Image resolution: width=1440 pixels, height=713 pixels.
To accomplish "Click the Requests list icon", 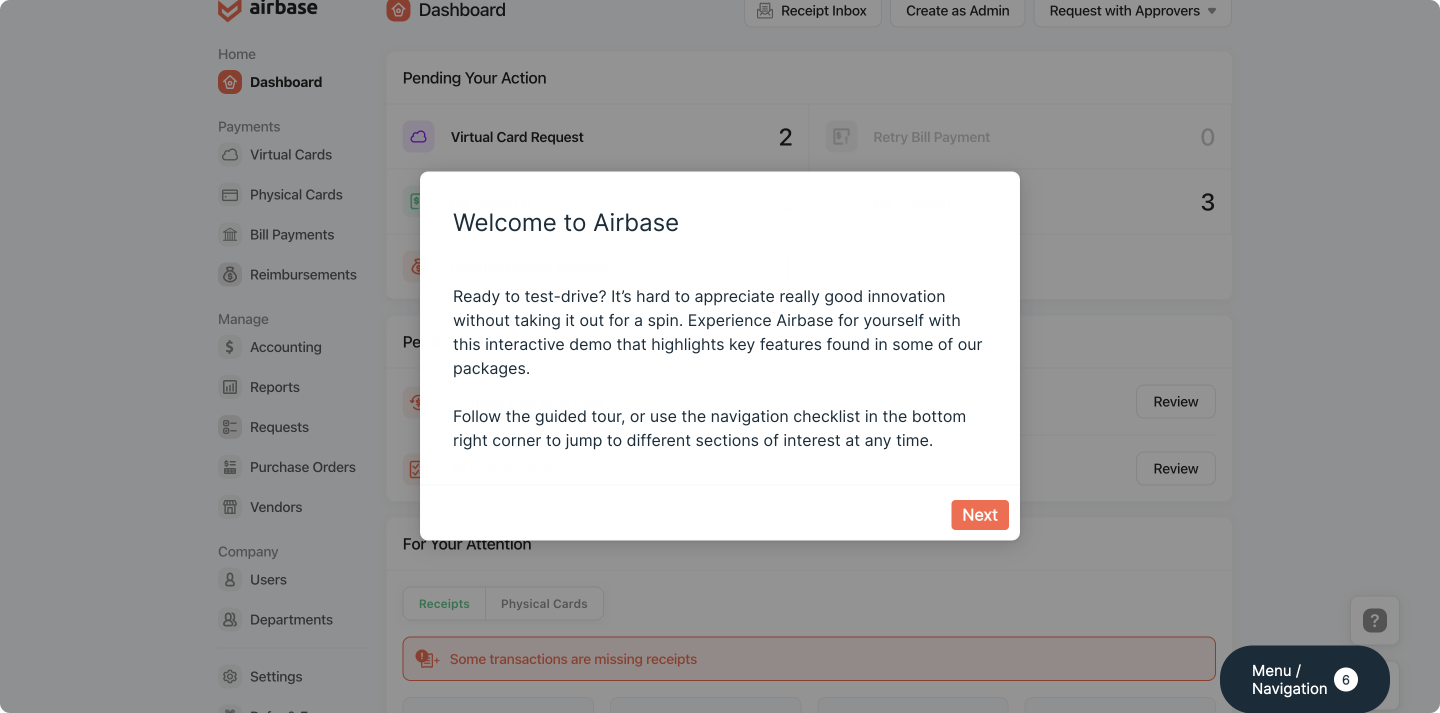I will pos(230,427).
